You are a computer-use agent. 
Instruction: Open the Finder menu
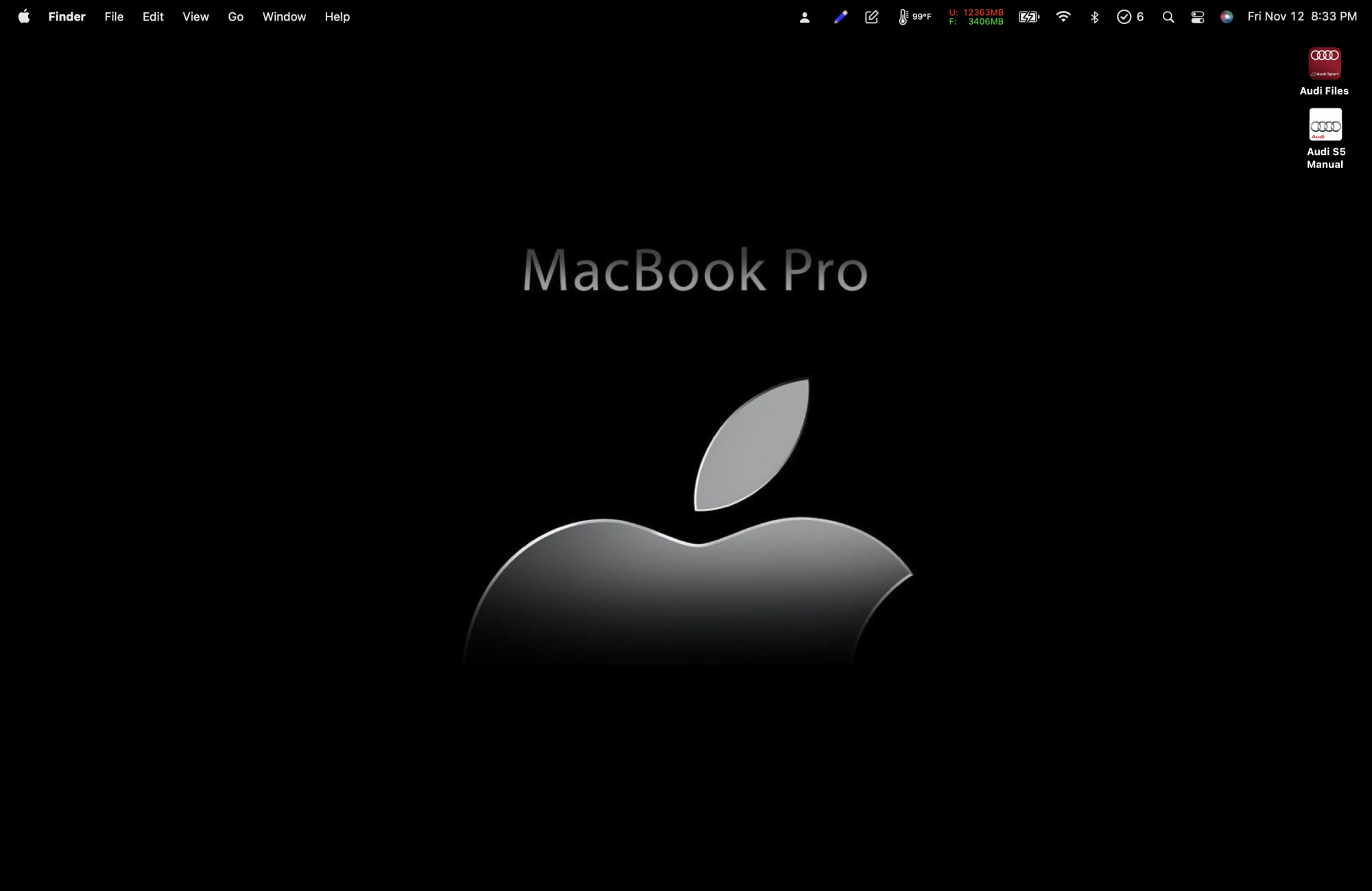67,16
